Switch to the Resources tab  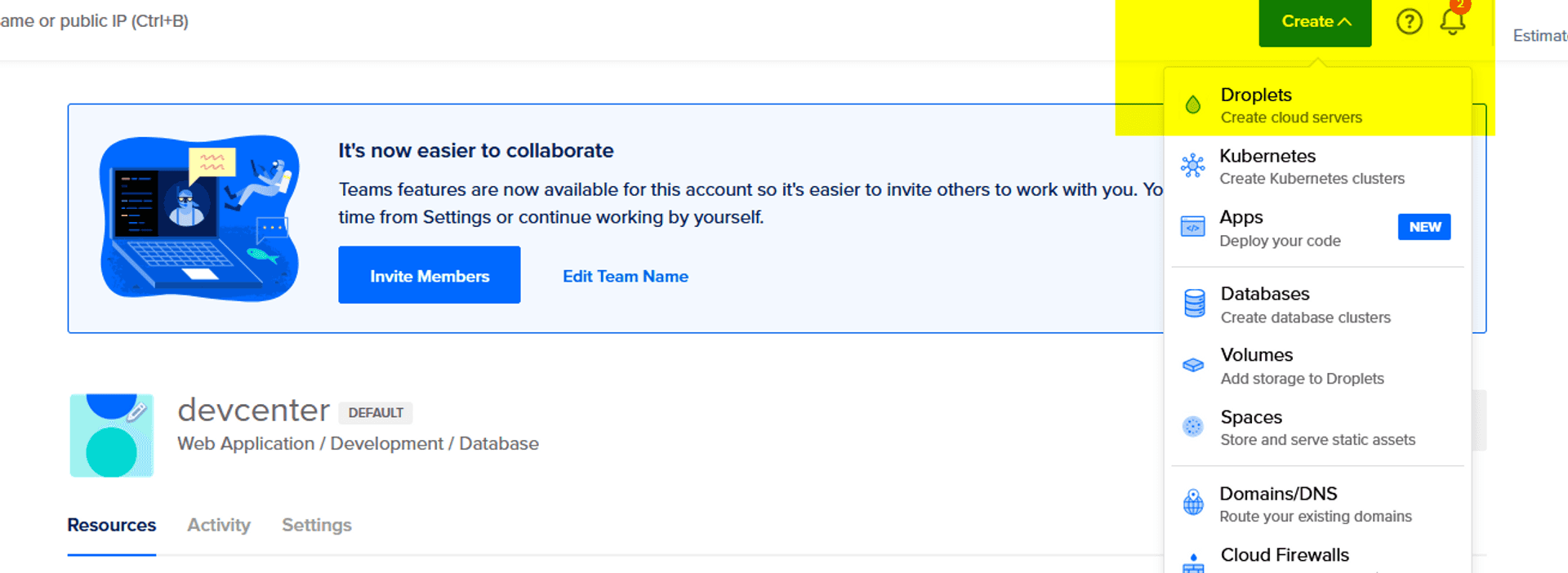point(112,525)
